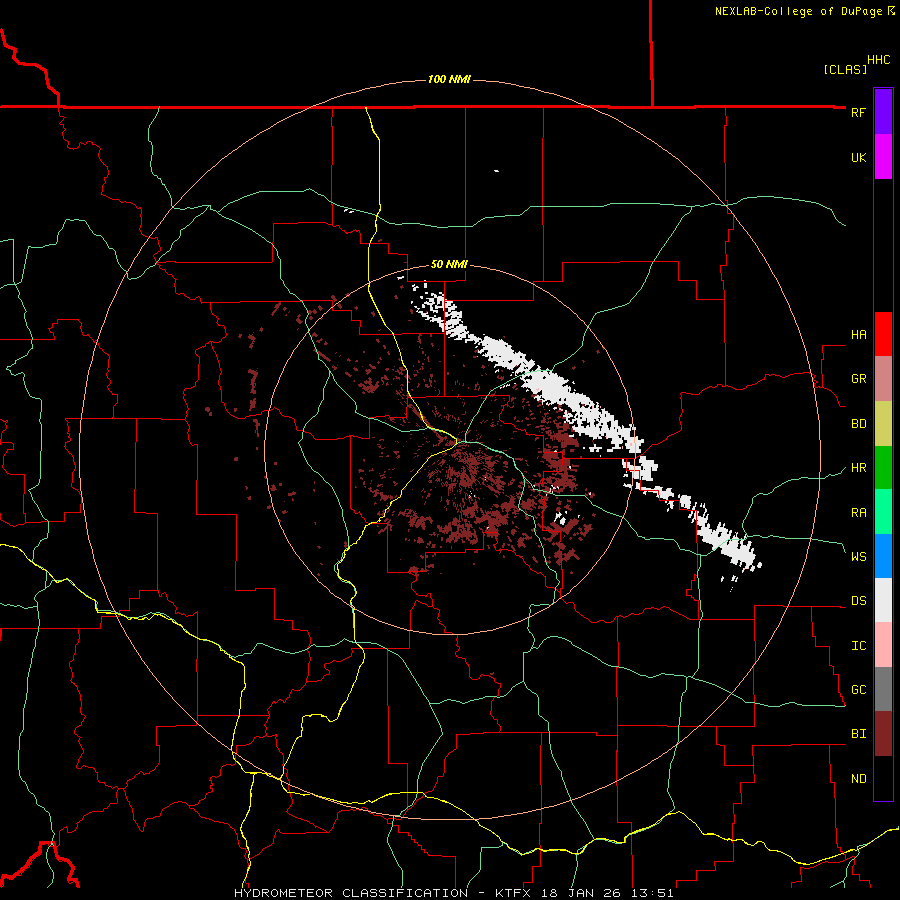Click the RA light green legend block
Screen dimensions: 900x900
(x=883, y=512)
